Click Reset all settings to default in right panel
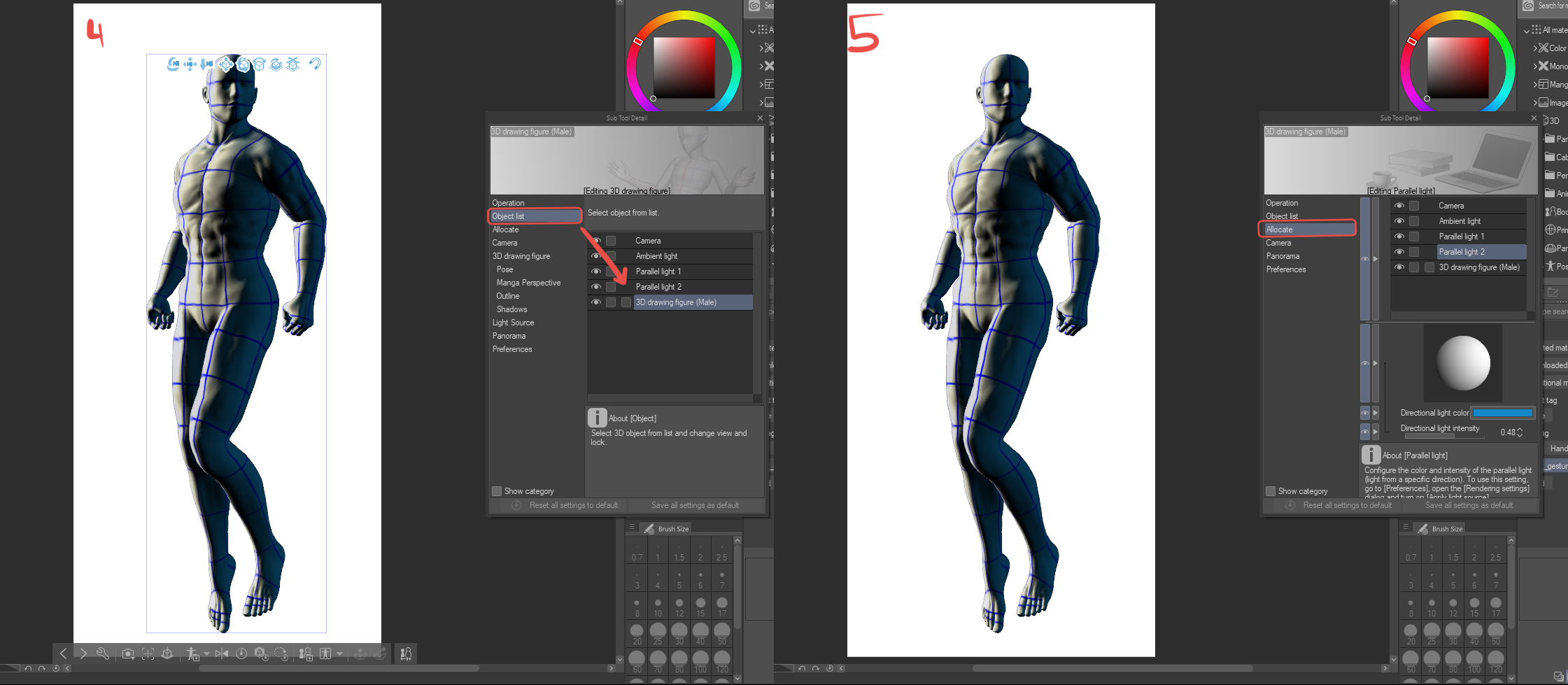Viewport: 1568px width, 685px height. (x=1347, y=505)
